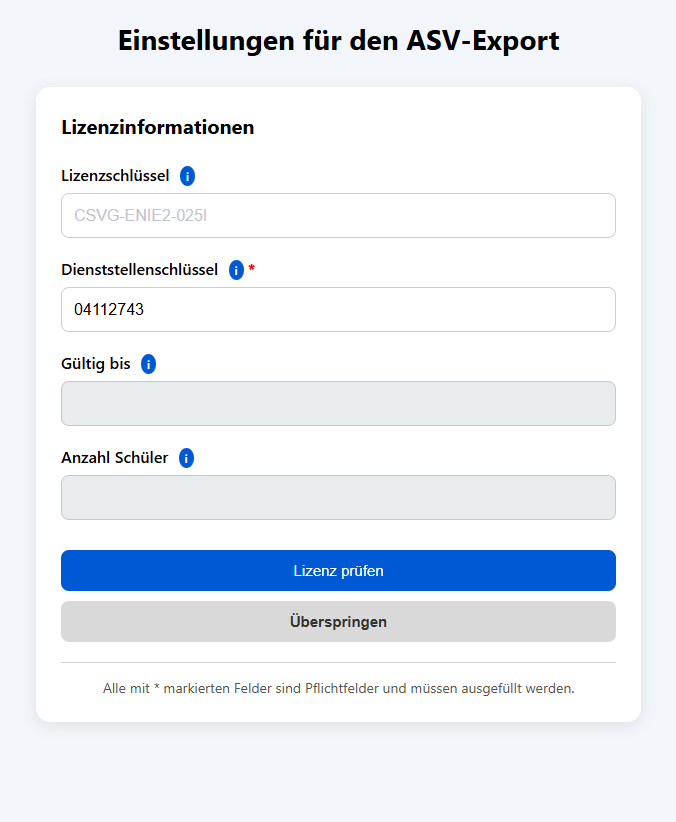Click the Einstellungen für den ASV-Export title
The height and width of the screenshot is (822, 676).
click(338, 41)
